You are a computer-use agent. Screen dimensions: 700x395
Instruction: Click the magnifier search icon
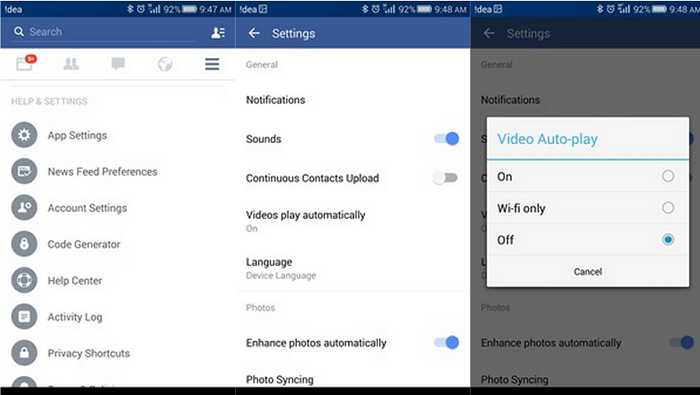click(x=19, y=32)
